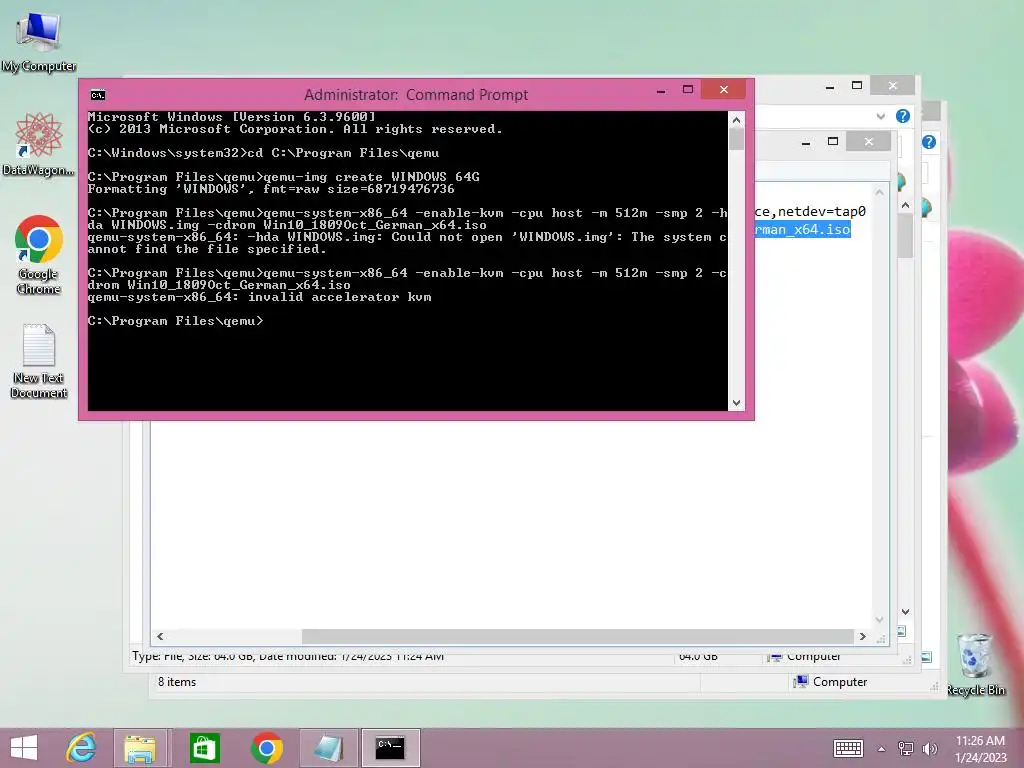Maximize the Command Prompt window

point(688,89)
